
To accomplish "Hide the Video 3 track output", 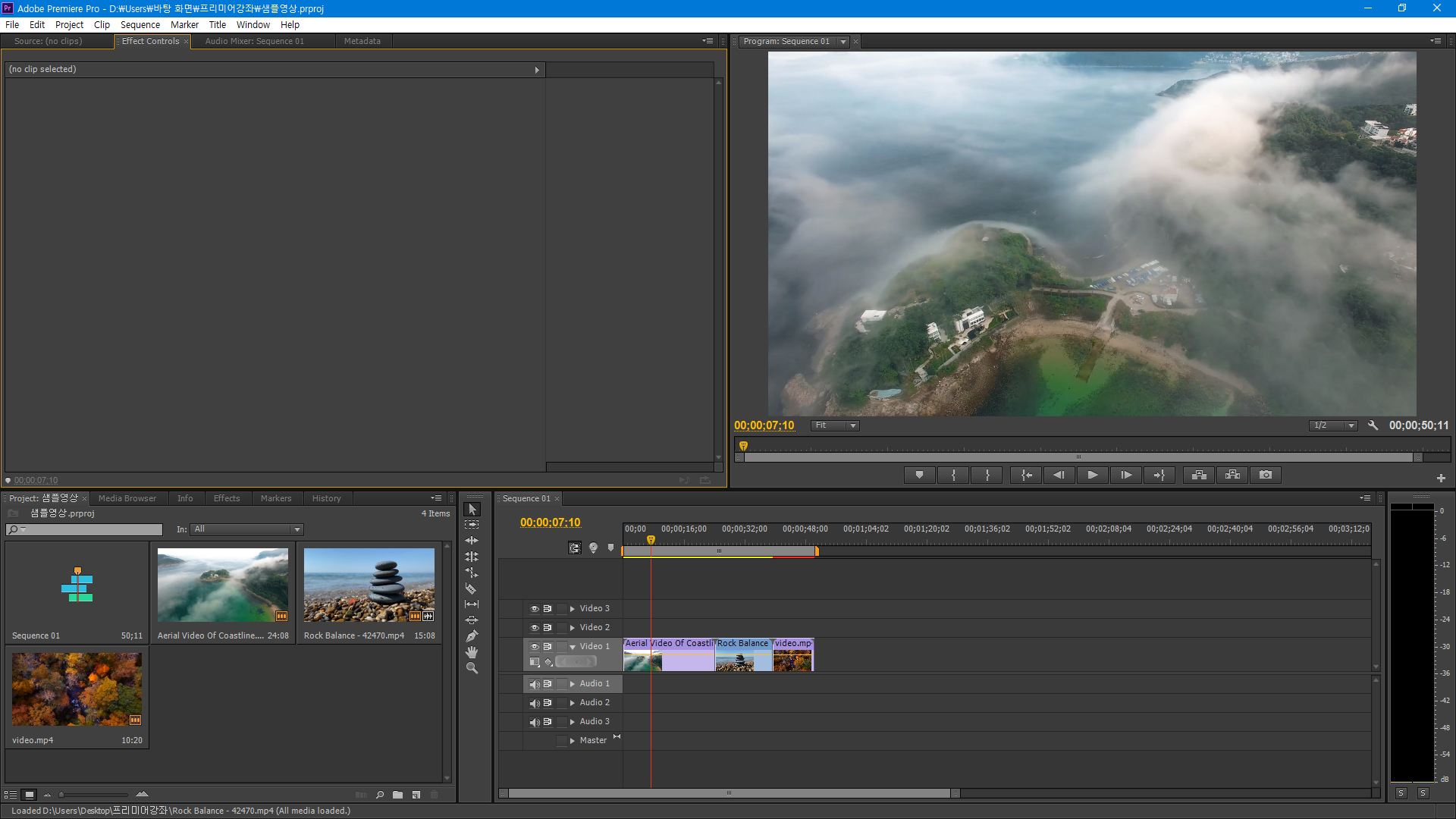I will tap(534, 608).
